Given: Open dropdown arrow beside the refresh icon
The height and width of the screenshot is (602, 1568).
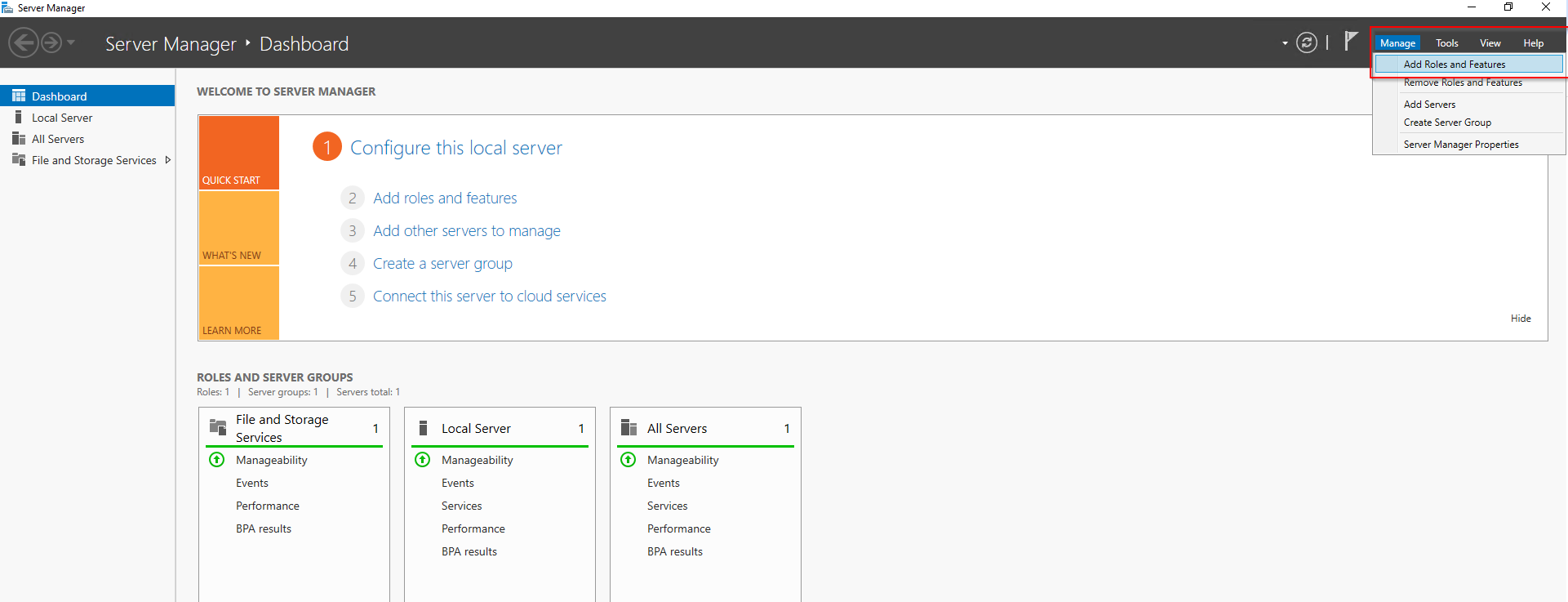Looking at the screenshot, I should [x=1285, y=43].
